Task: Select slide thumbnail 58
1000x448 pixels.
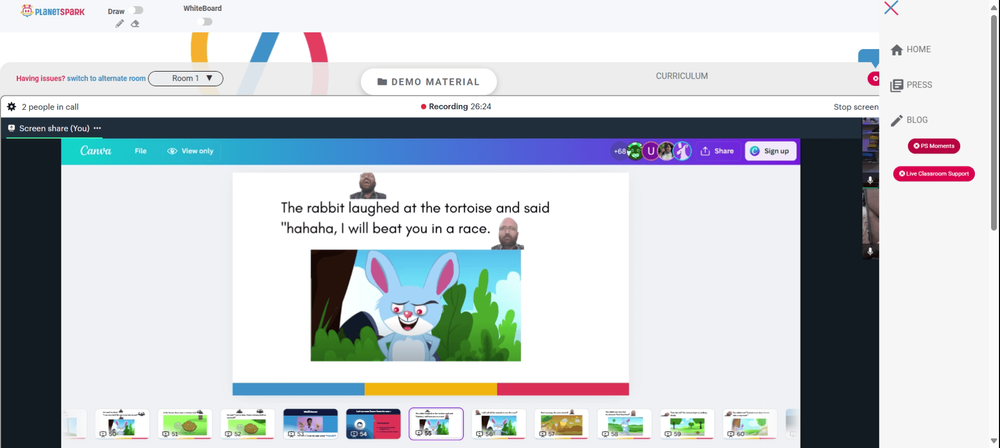Action: [624, 424]
